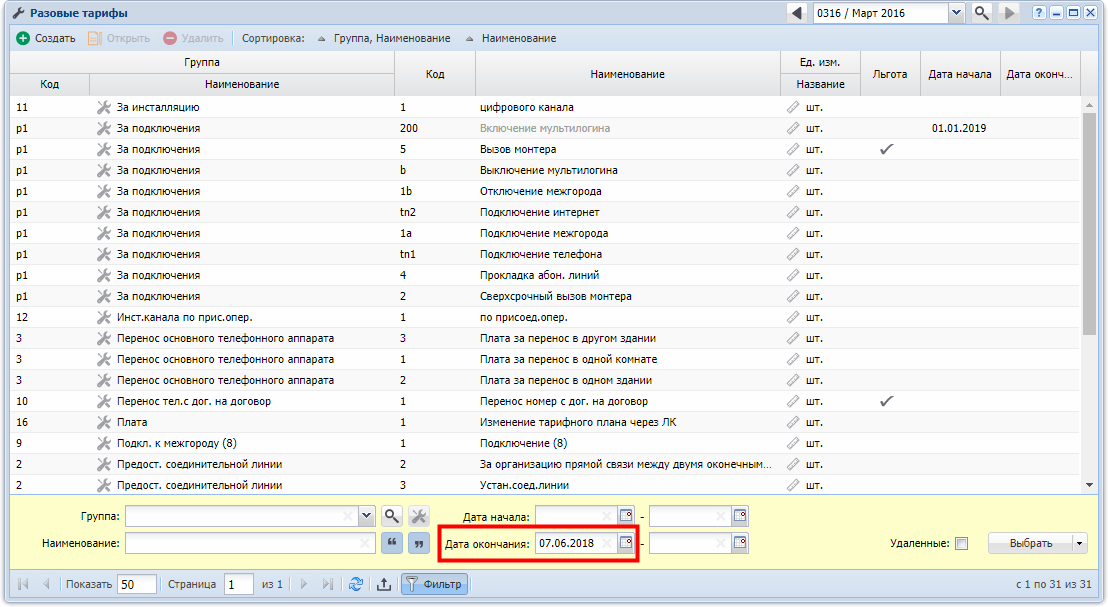Click the Дата начала column header
The image size is (1108, 607).
pyautogui.click(x=960, y=73)
